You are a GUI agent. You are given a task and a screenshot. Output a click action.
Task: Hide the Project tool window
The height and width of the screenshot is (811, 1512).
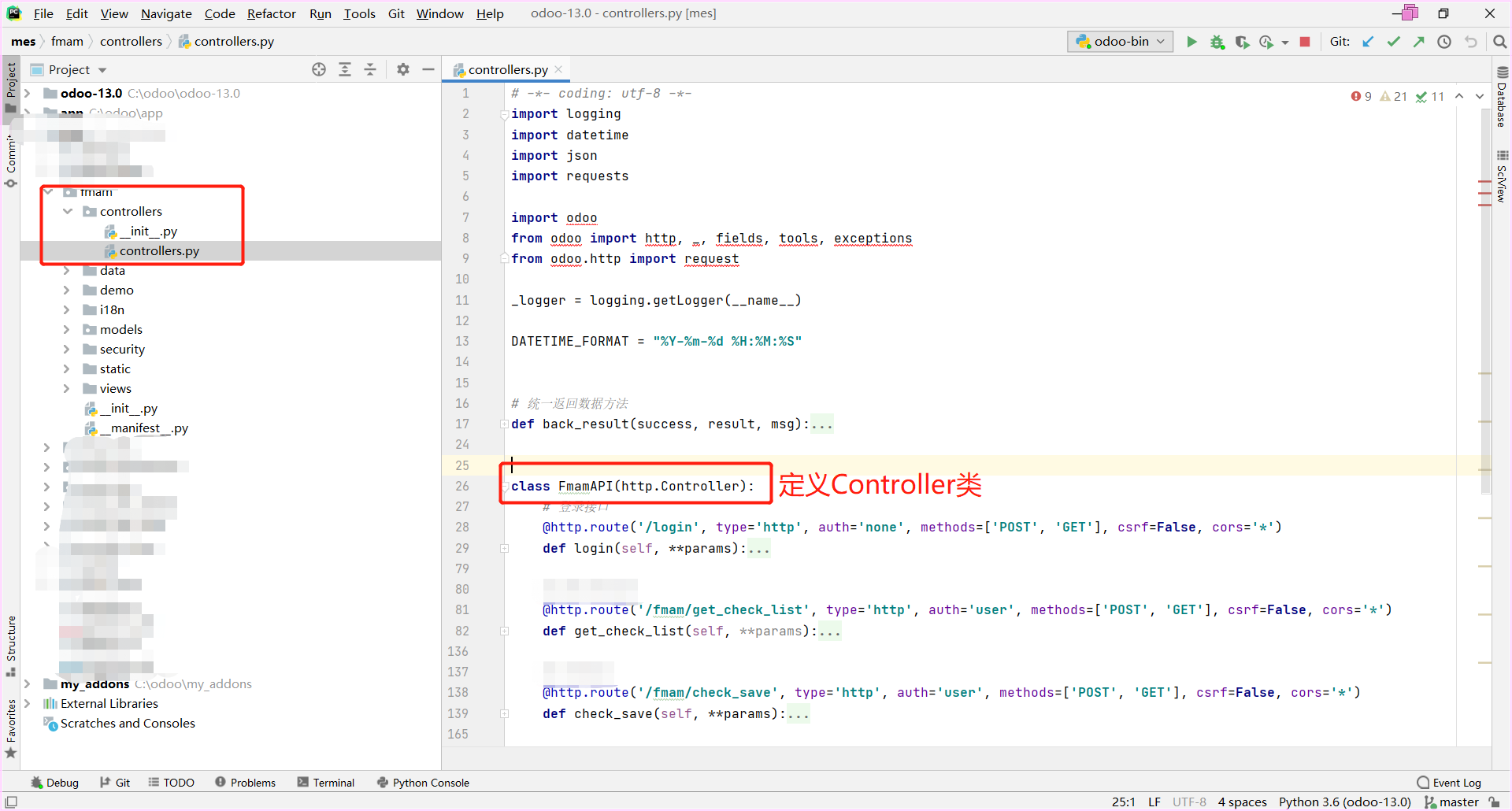pyautogui.click(x=428, y=69)
